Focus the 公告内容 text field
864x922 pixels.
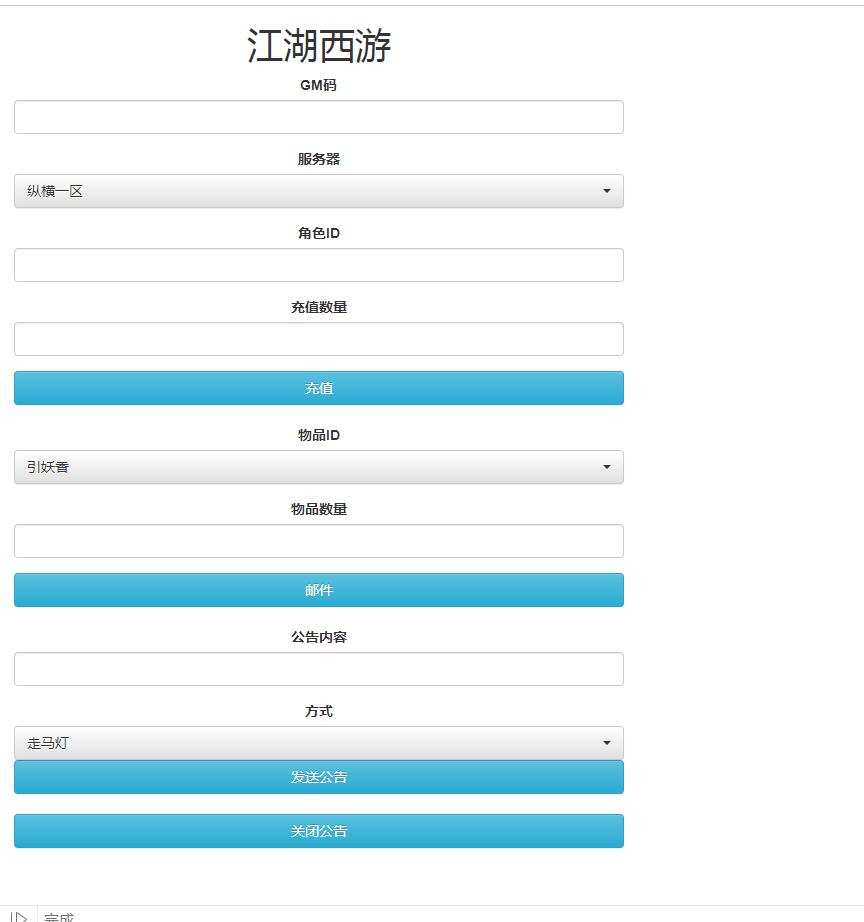tap(318, 669)
